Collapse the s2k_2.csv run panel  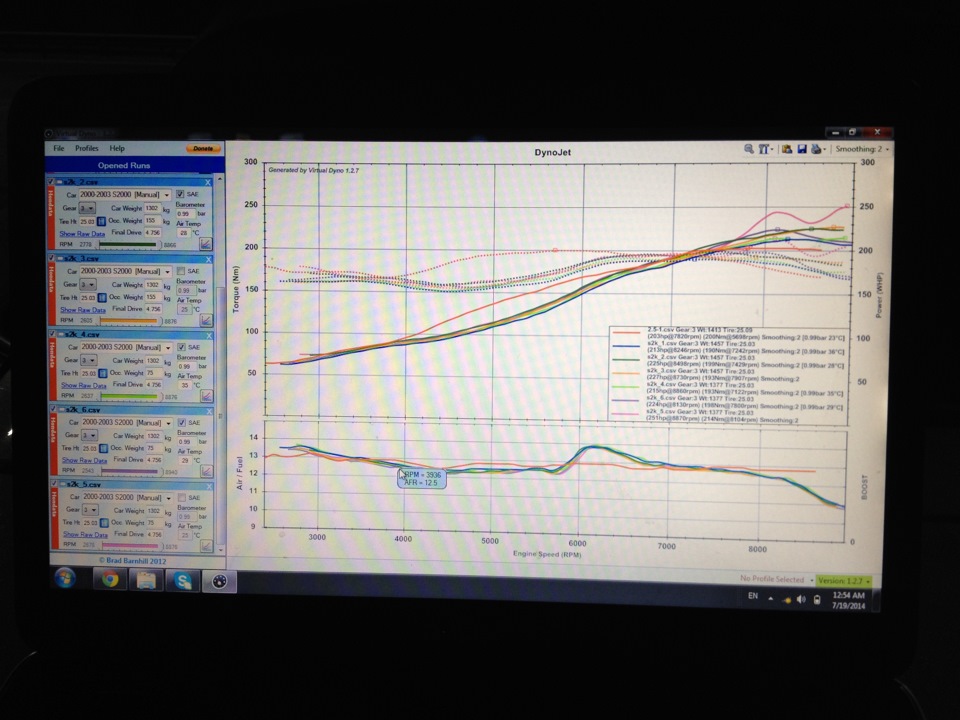pos(59,182)
